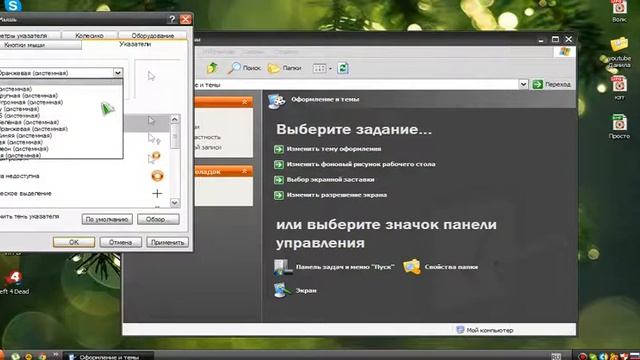Open the Экран display icon

(282, 290)
